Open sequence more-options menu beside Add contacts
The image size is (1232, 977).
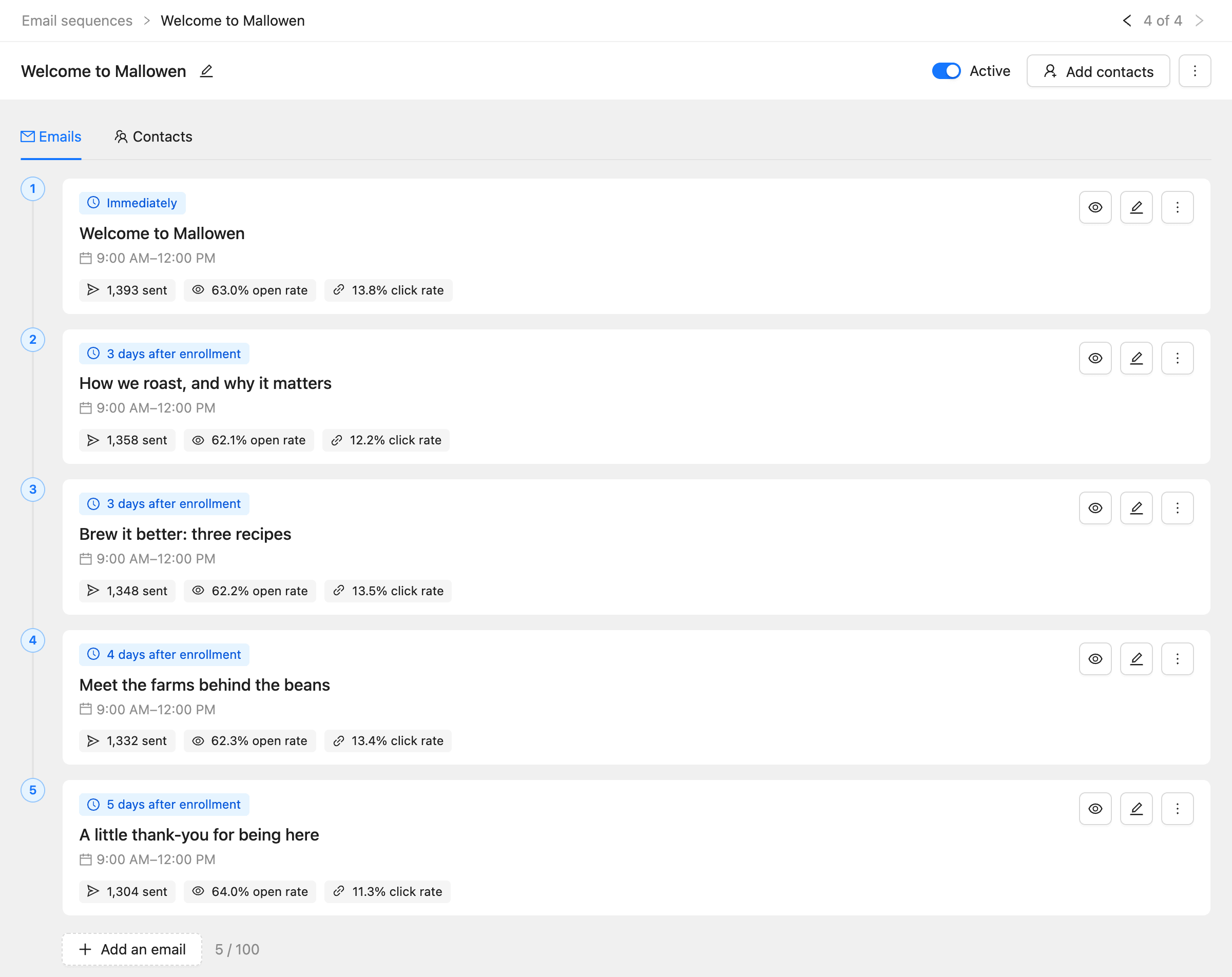tap(1195, 71)
